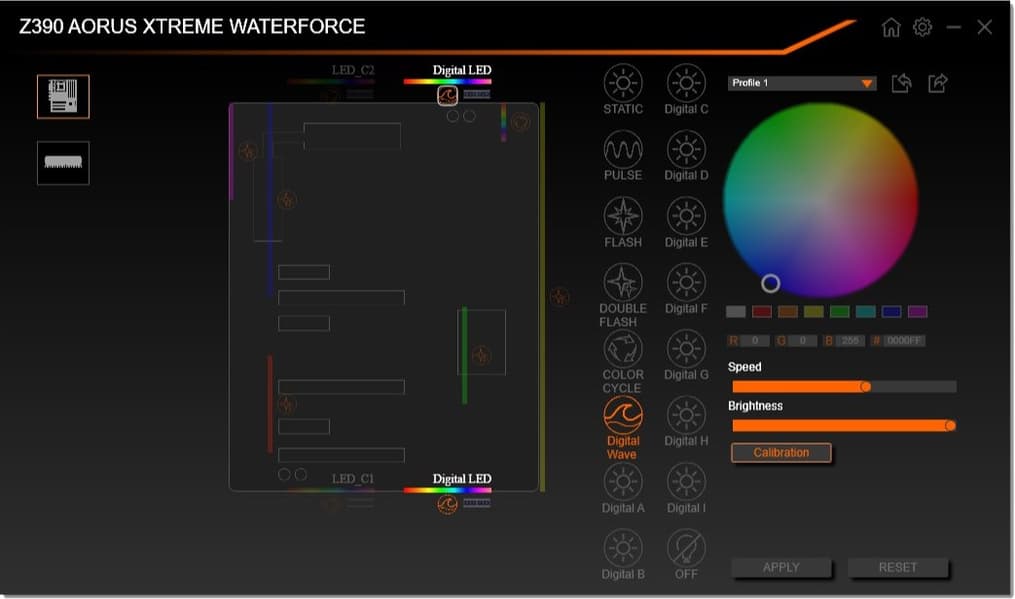Go to the home screen icon
The width and height of the screenshot is (1015, 599).
pos(891,27)
